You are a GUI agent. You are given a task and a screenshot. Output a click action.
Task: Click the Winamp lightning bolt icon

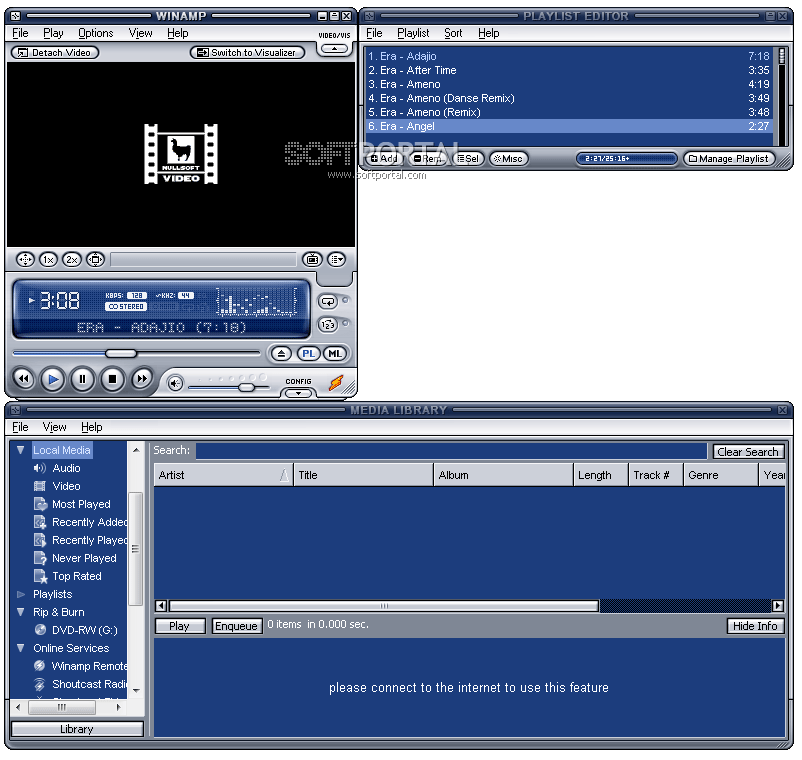point(336,383)
